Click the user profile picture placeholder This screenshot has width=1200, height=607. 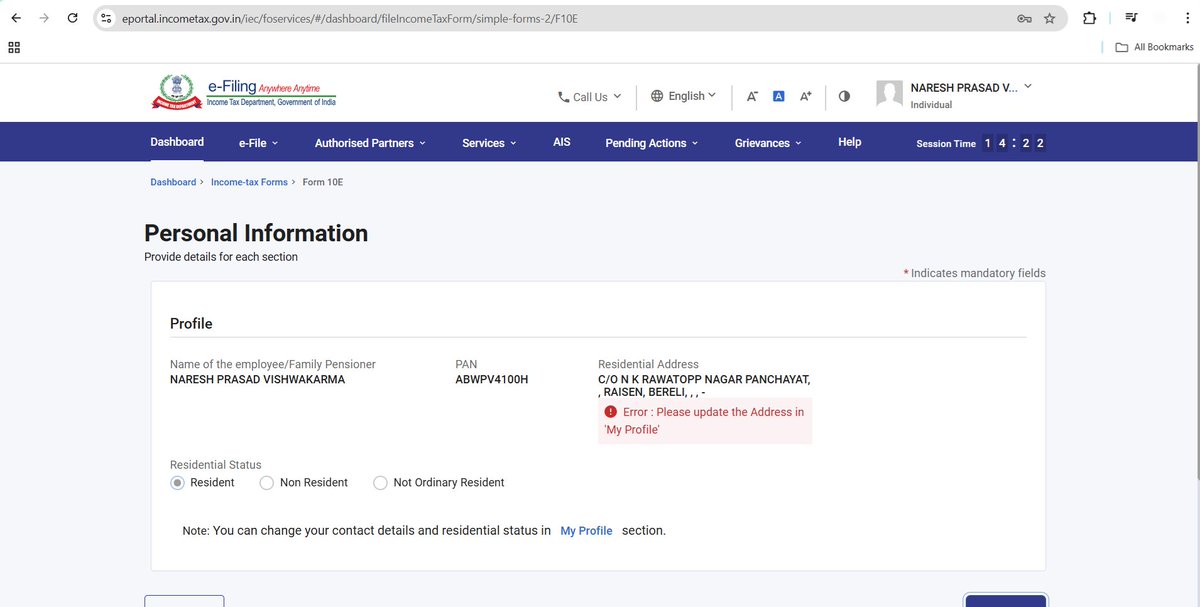[889, 94]
